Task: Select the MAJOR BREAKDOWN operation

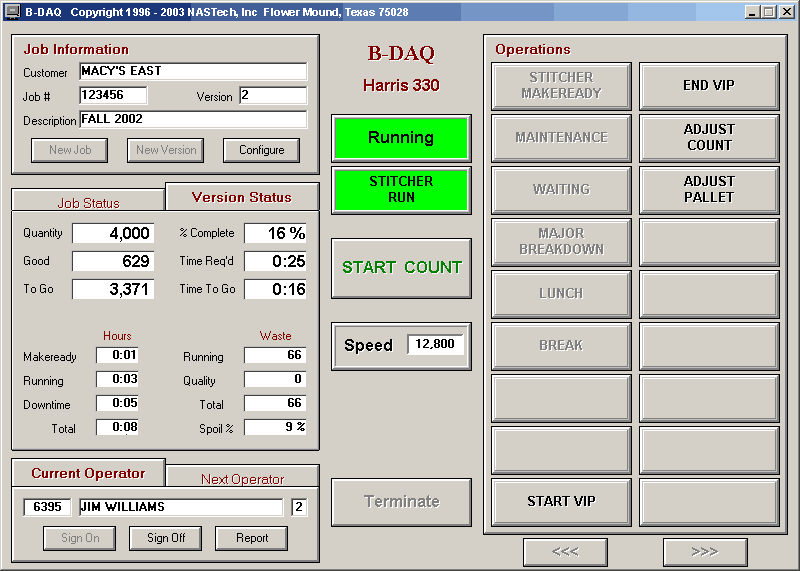Action: (x=561, y=242)
